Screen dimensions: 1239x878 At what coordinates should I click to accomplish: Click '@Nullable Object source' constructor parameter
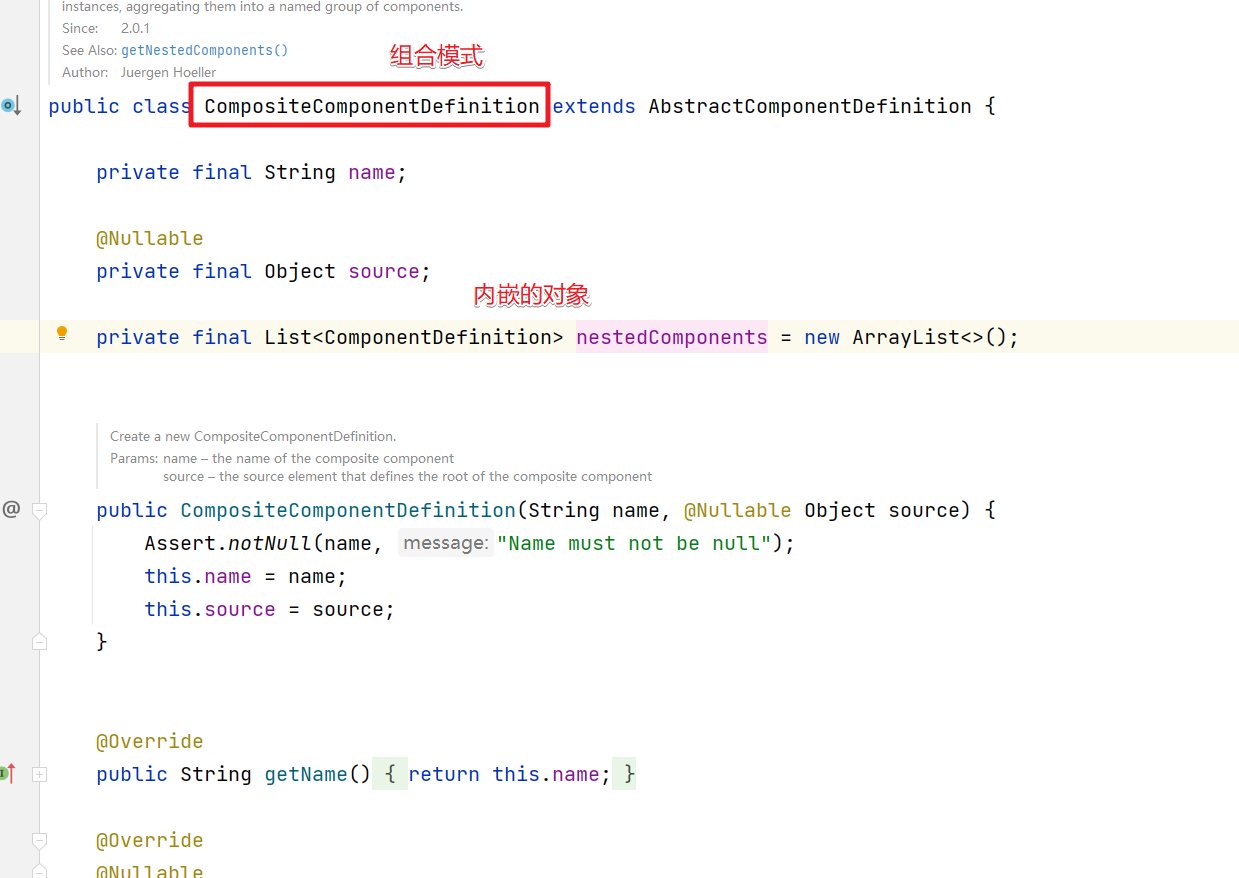(x=821, y=510)
